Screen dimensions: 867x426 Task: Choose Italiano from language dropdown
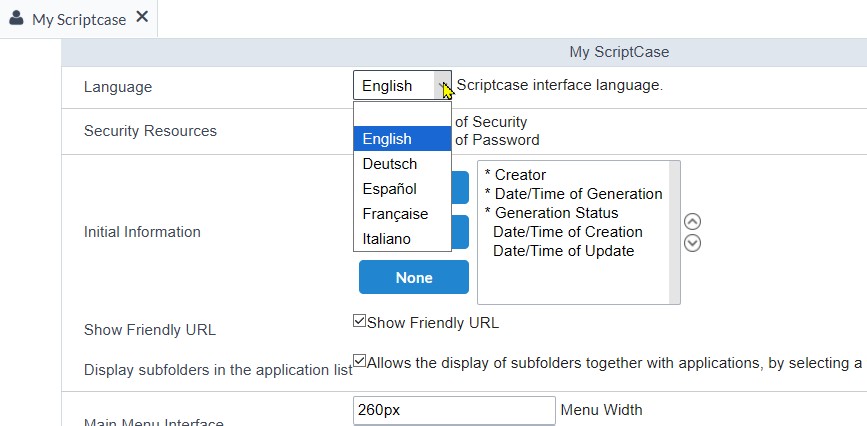pyautogui.click(x=402, y=239)
